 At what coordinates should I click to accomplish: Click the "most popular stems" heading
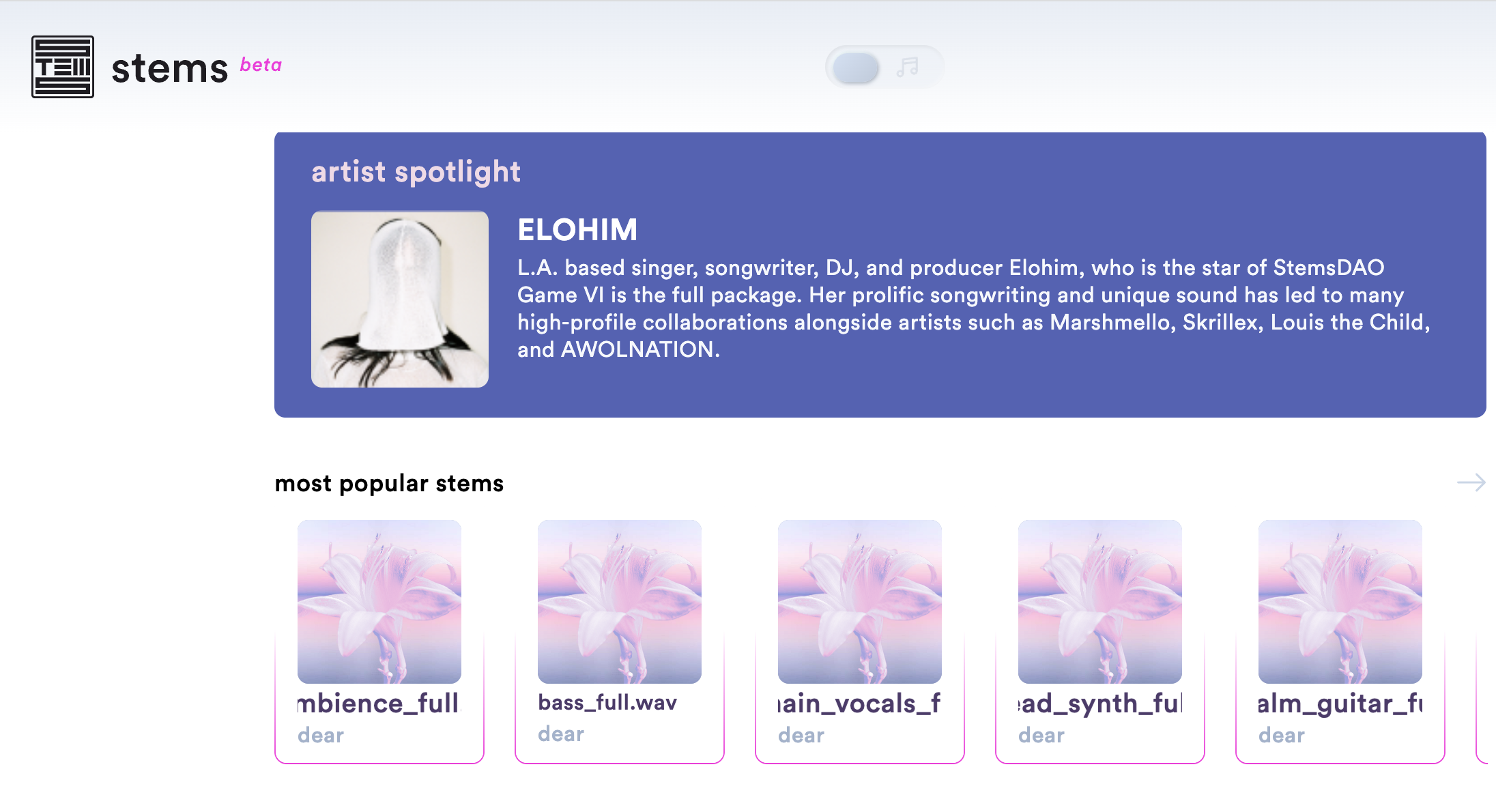(x=389, y=484)
